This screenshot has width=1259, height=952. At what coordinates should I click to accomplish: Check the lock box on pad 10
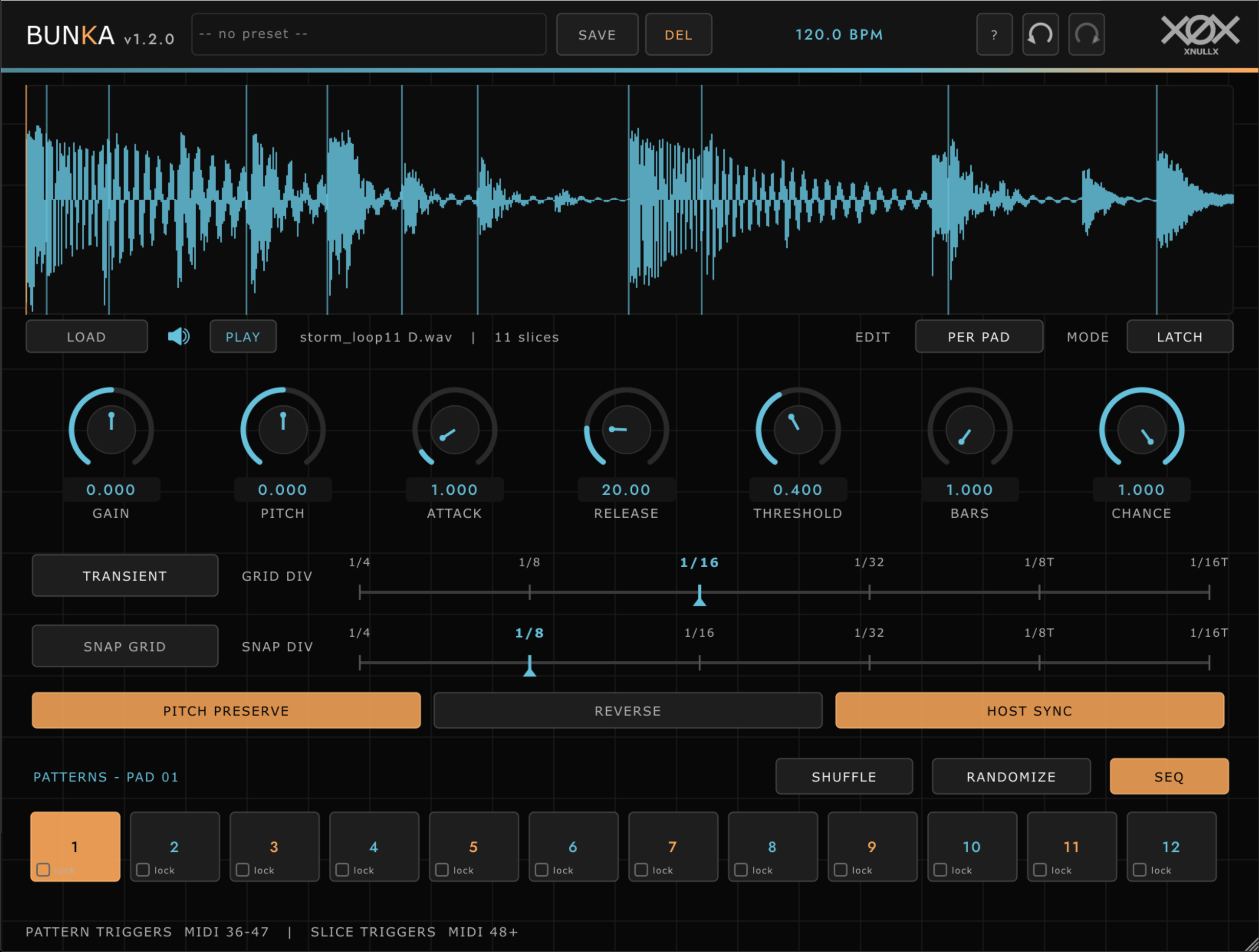pos(940,870)
